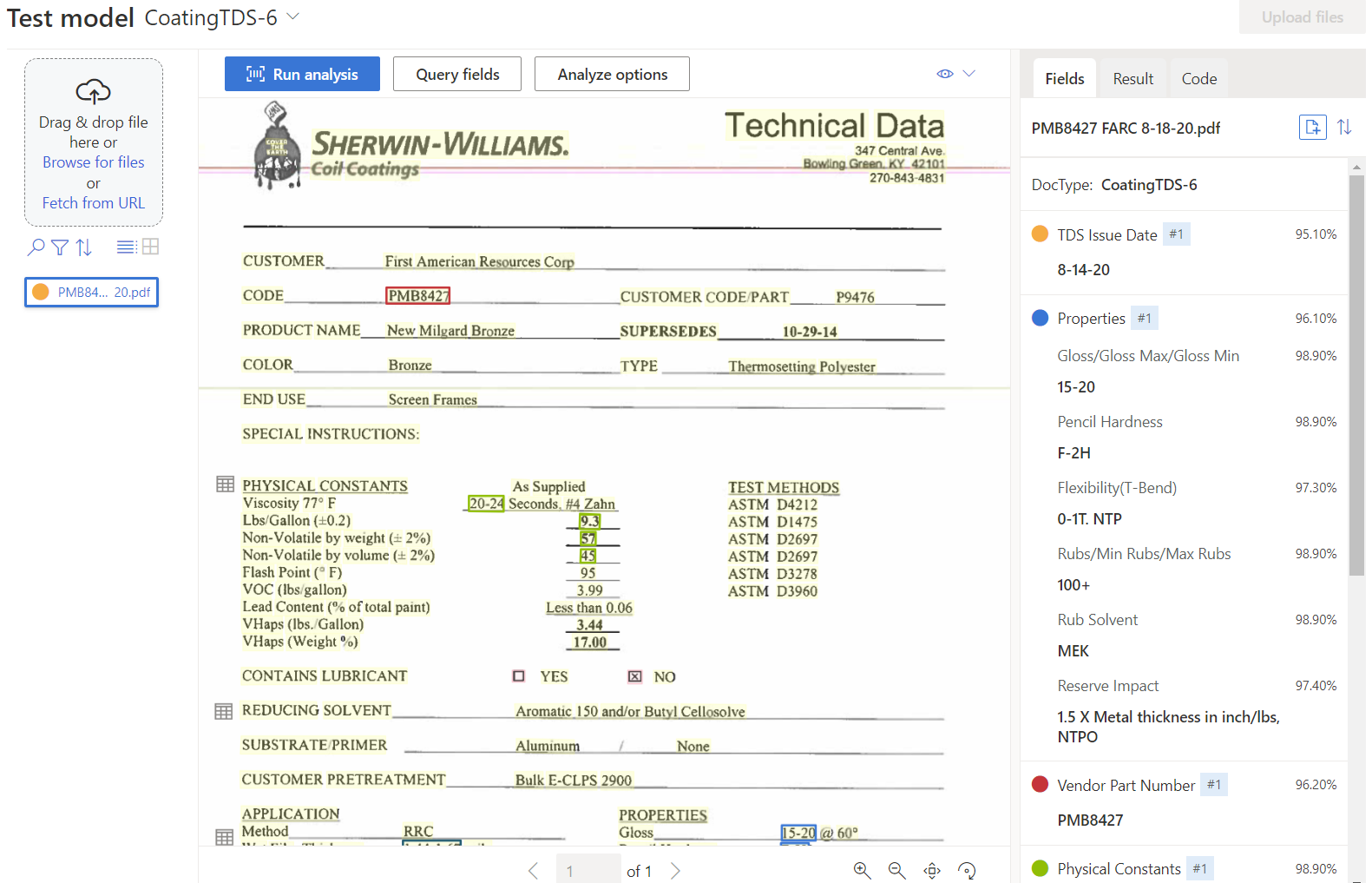
Task: Sort the file list with arrows icon
Action: [84, 247]
